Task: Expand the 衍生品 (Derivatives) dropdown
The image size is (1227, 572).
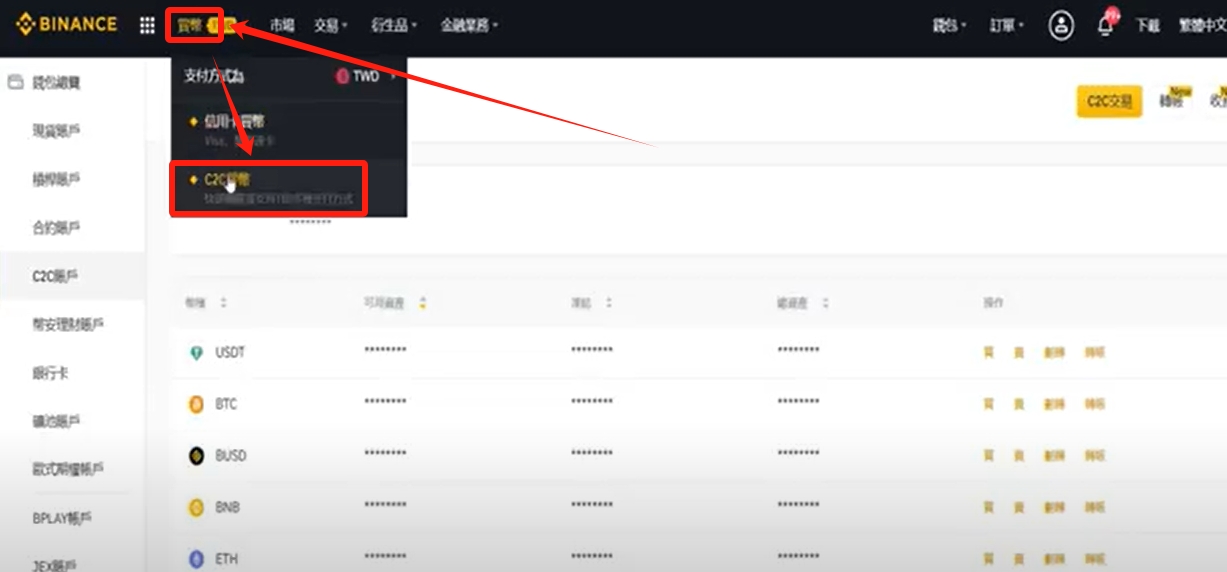Action: (x=393, y=26)
